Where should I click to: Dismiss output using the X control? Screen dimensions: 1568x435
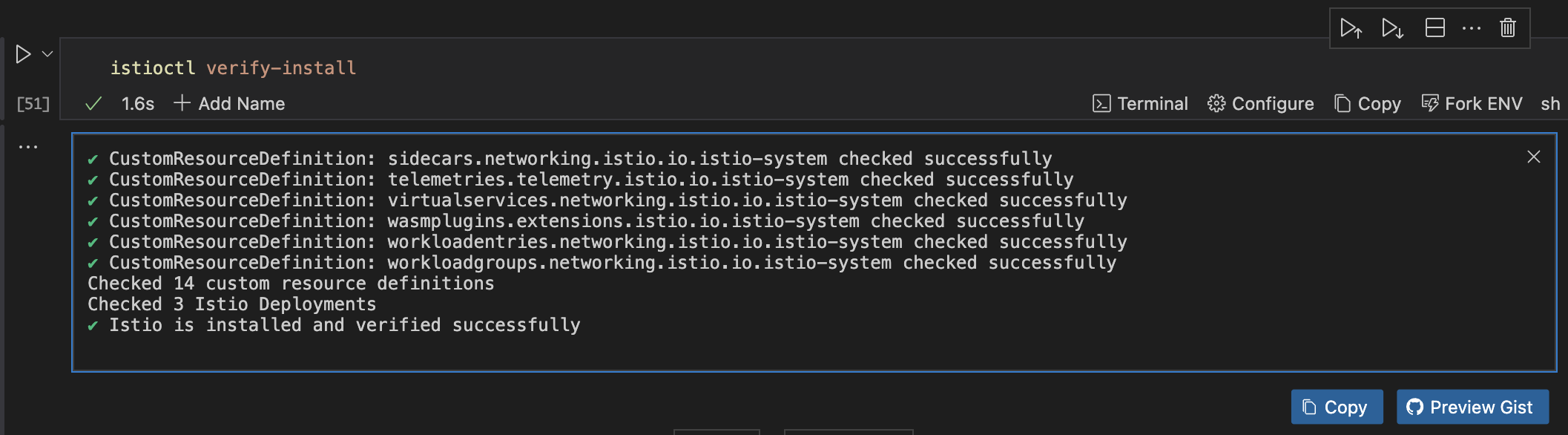click(x=1533, y=157)
